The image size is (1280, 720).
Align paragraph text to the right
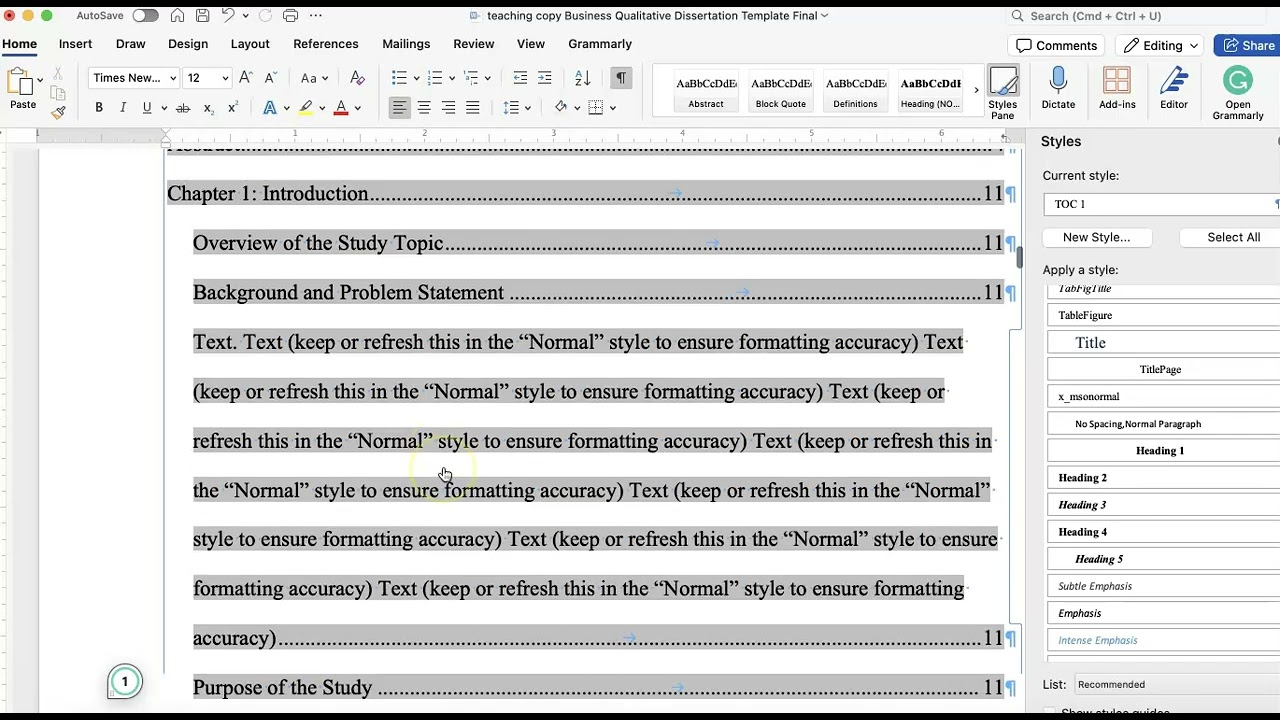point(448,108)
